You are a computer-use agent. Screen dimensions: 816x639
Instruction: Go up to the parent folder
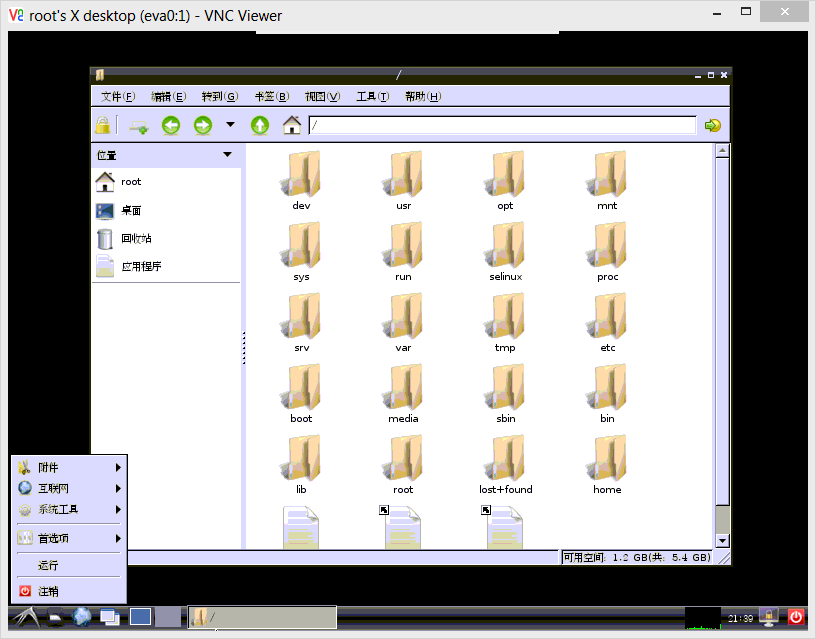[260, 125]
